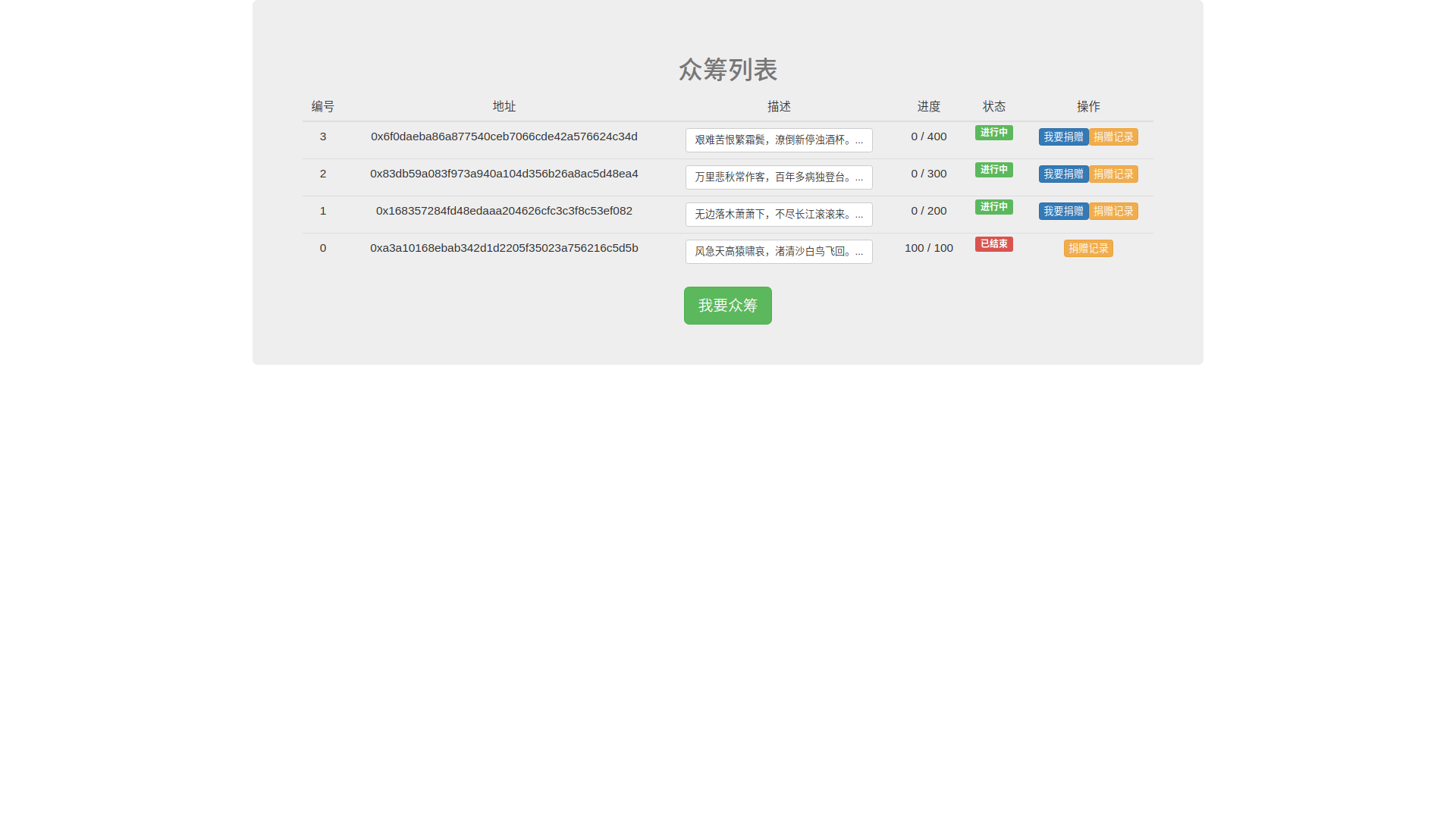1456x819 pixels.
Task: Click description box starting with 风急天高猿啸哀
Action: pos(779,252)
